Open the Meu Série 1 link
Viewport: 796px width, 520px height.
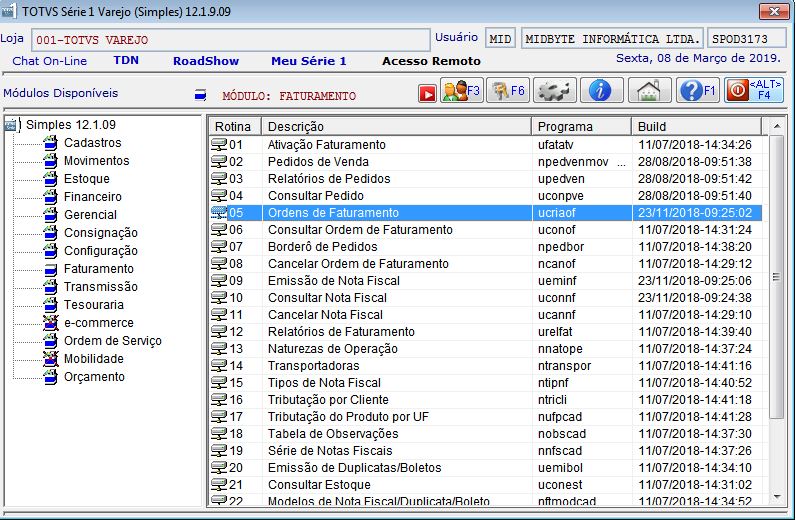click(309, 61)
